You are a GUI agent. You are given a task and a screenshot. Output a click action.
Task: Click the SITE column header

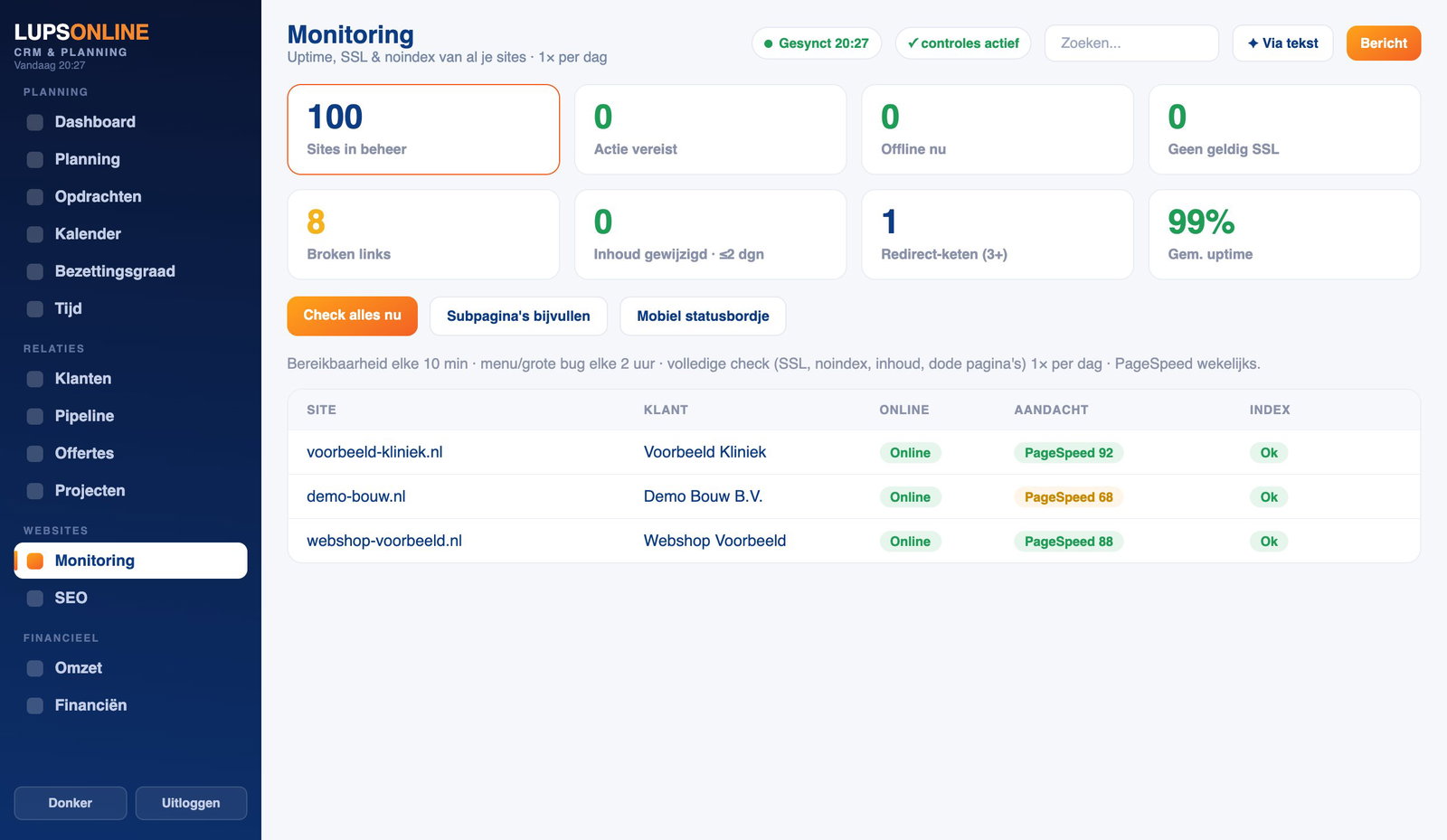tap(321, 410)
